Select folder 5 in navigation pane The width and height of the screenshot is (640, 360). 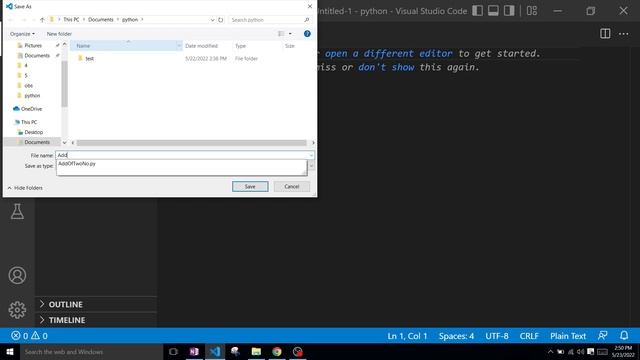click(x=26, y=76)
